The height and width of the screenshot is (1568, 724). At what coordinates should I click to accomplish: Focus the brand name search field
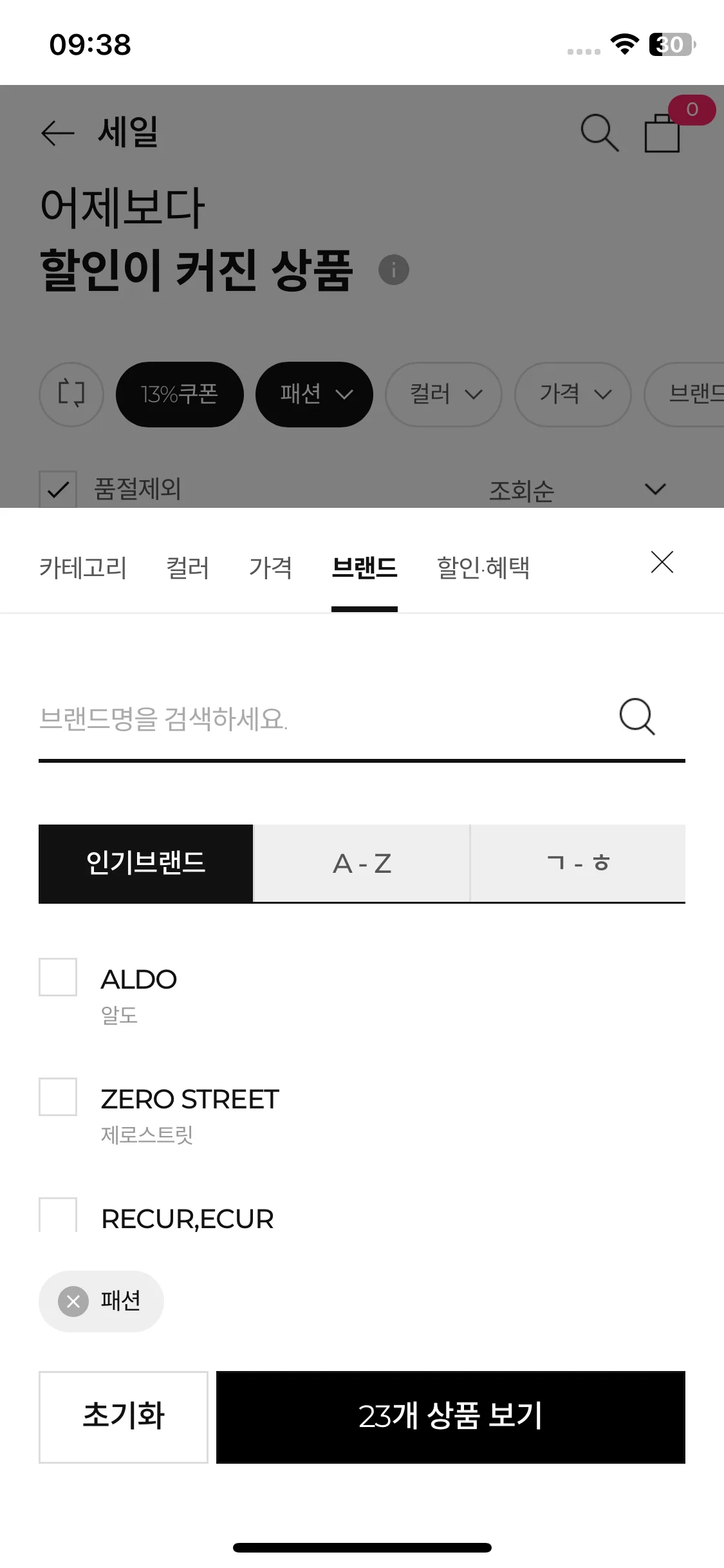pos(322,718)
